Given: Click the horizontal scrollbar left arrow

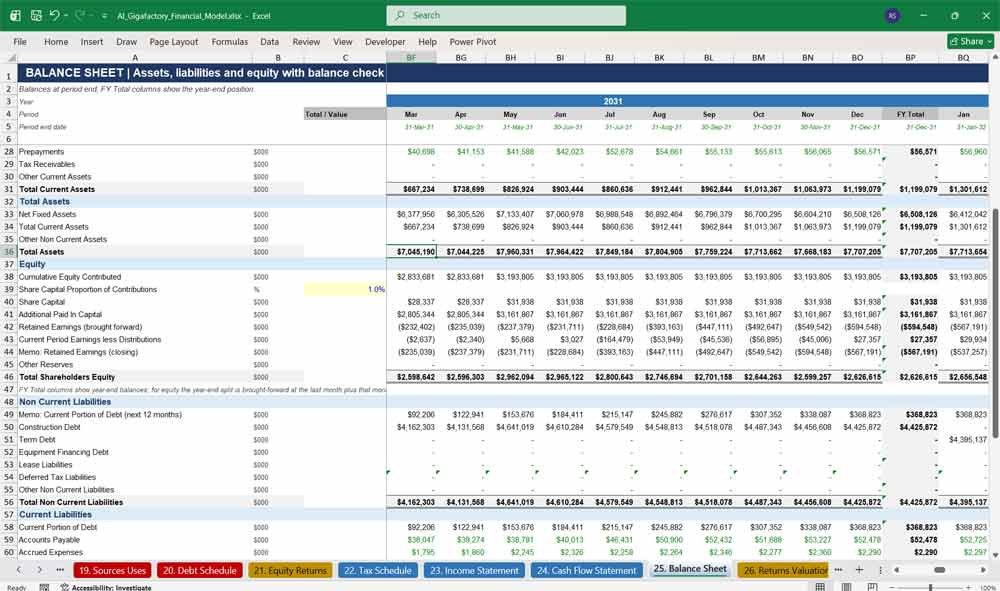Looking at the screenshot, I should (896, 569).
